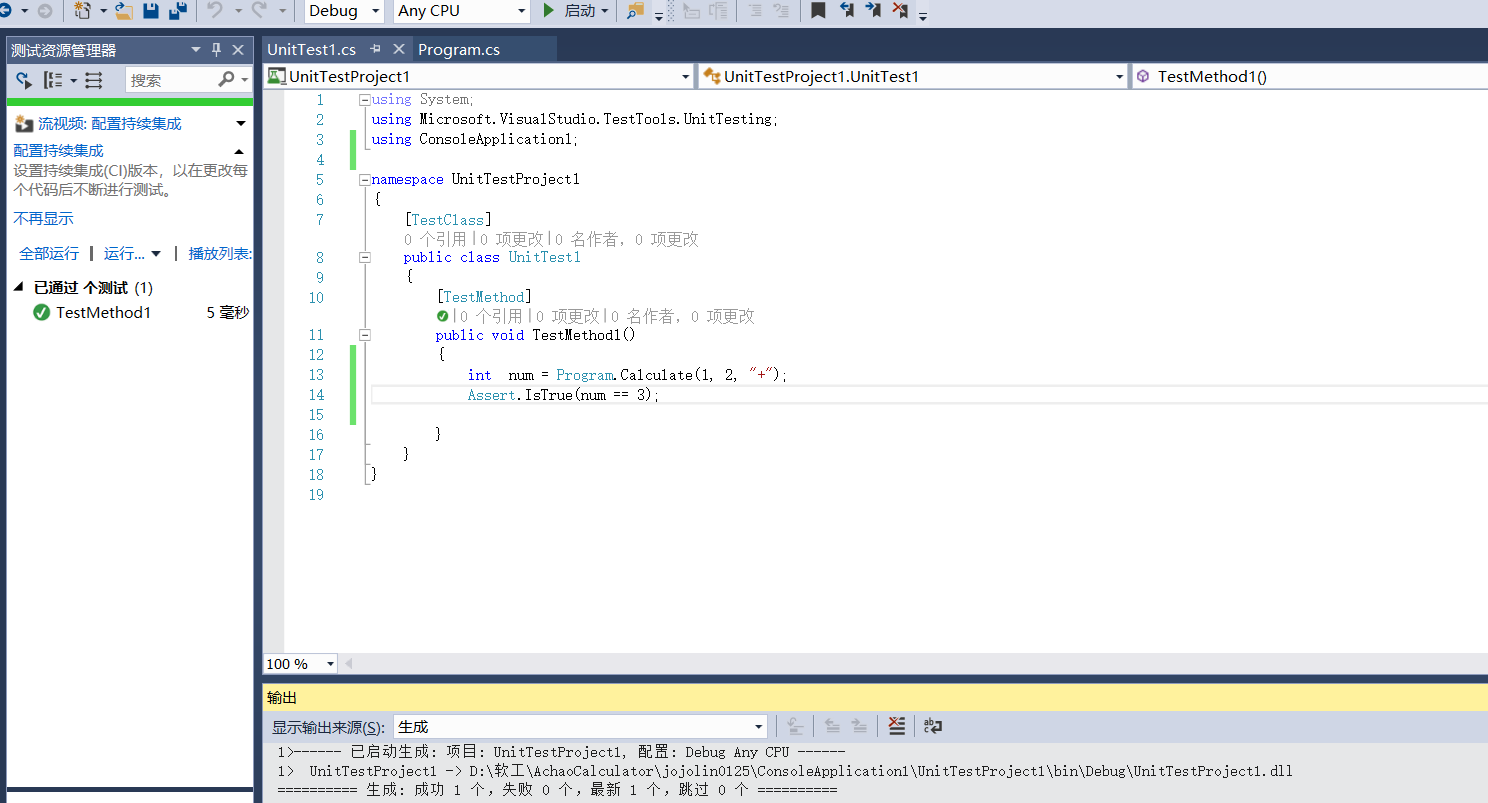Click the uncomment selected lines icon
The image size is (1488, 803).
pos(781,11)
